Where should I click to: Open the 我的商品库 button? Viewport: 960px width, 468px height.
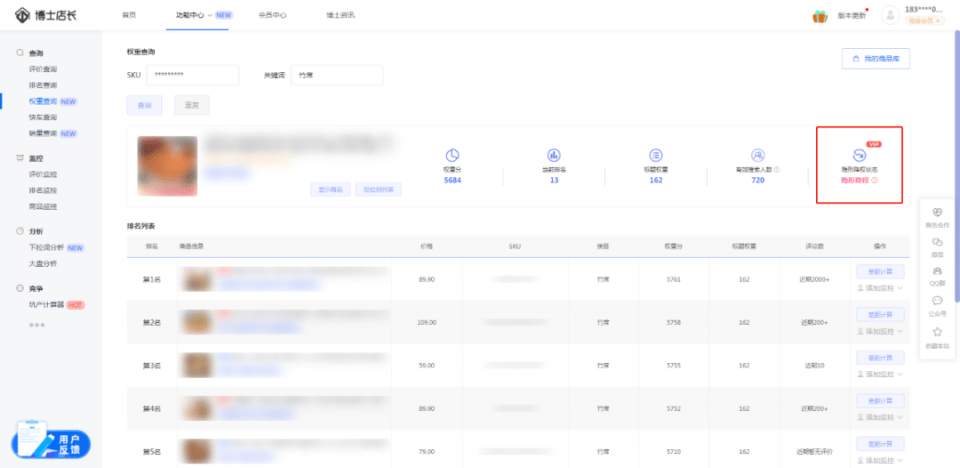tap(876, 59)
